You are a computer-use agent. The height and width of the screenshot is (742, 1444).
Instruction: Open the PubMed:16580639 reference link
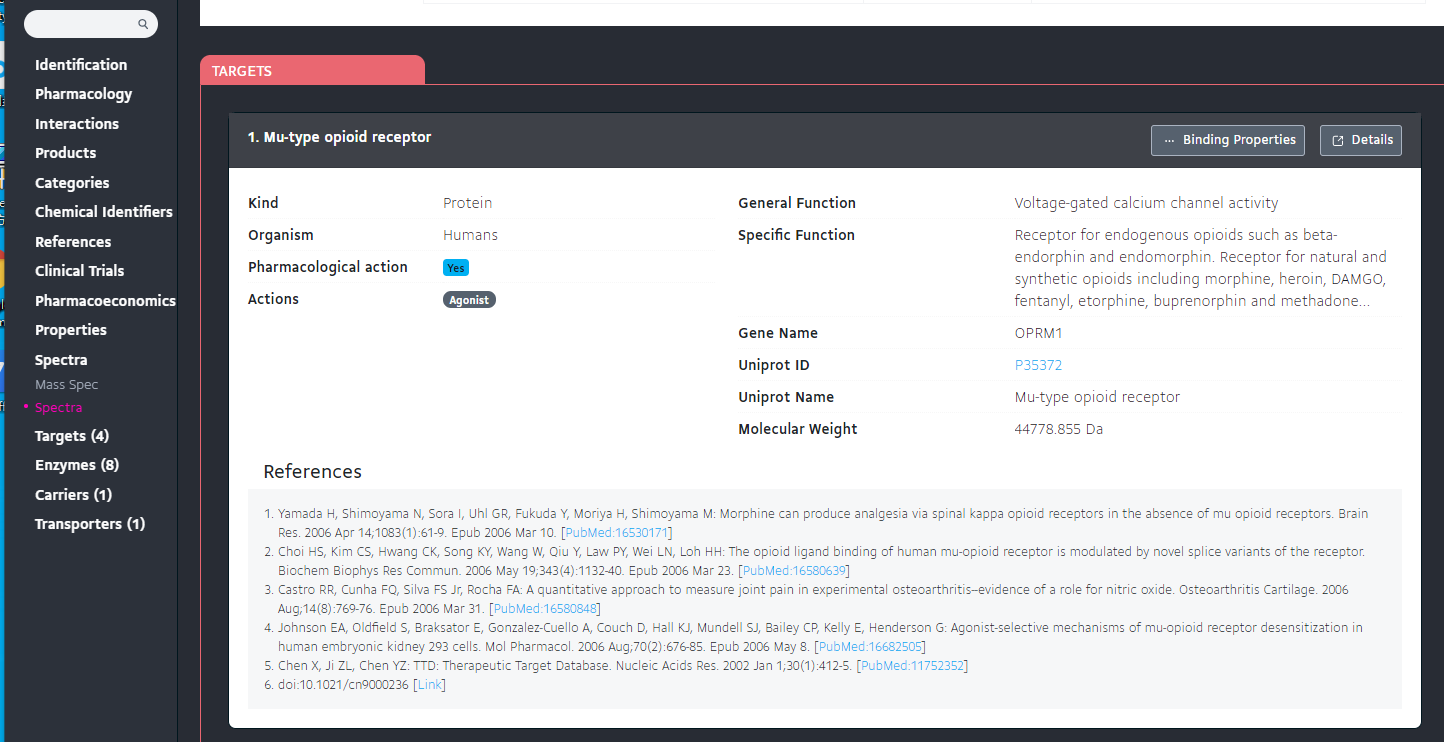793,571
